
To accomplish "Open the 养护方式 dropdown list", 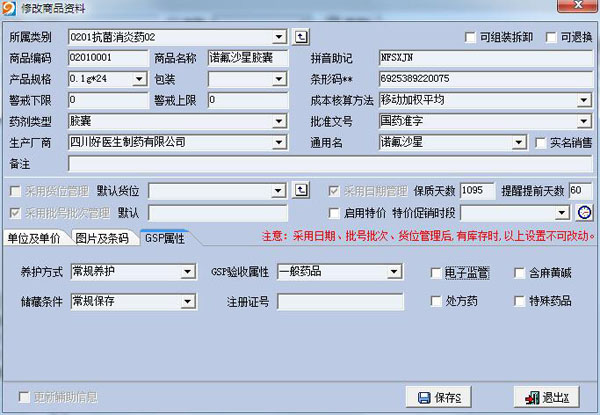I will pos(187,272).
